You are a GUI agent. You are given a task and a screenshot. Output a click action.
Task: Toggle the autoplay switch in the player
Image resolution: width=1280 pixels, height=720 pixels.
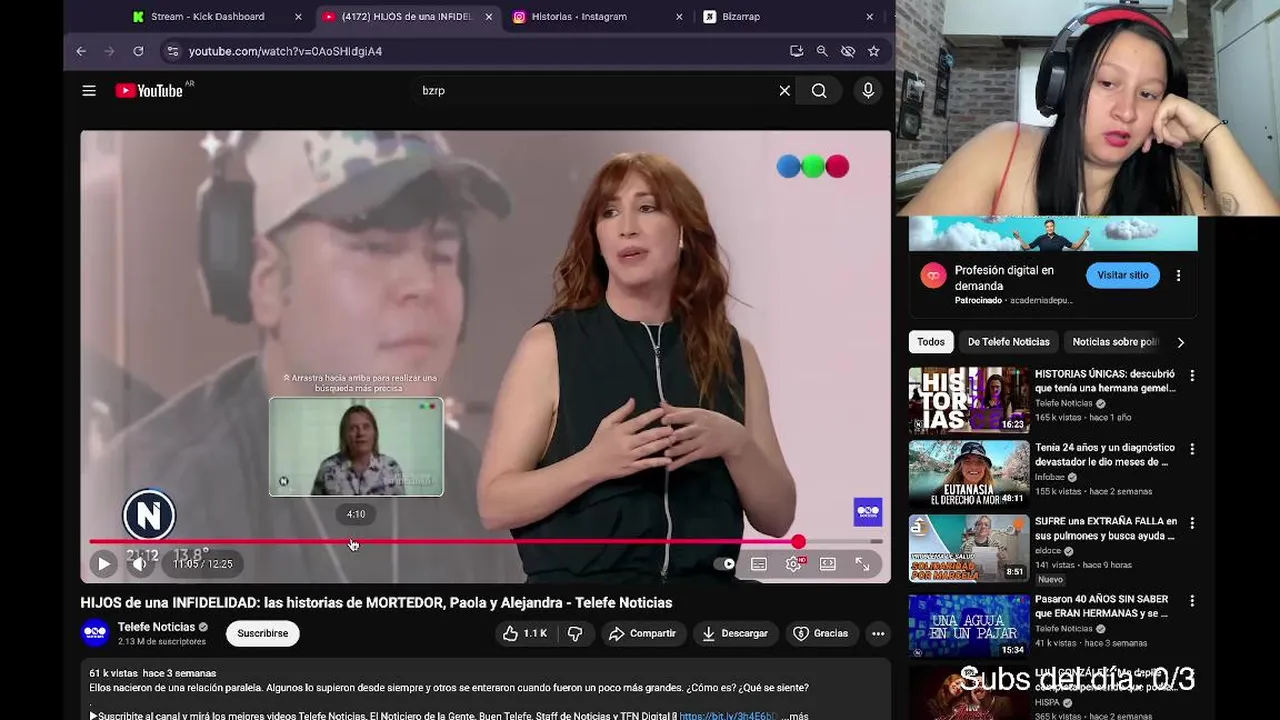(724, 564)
